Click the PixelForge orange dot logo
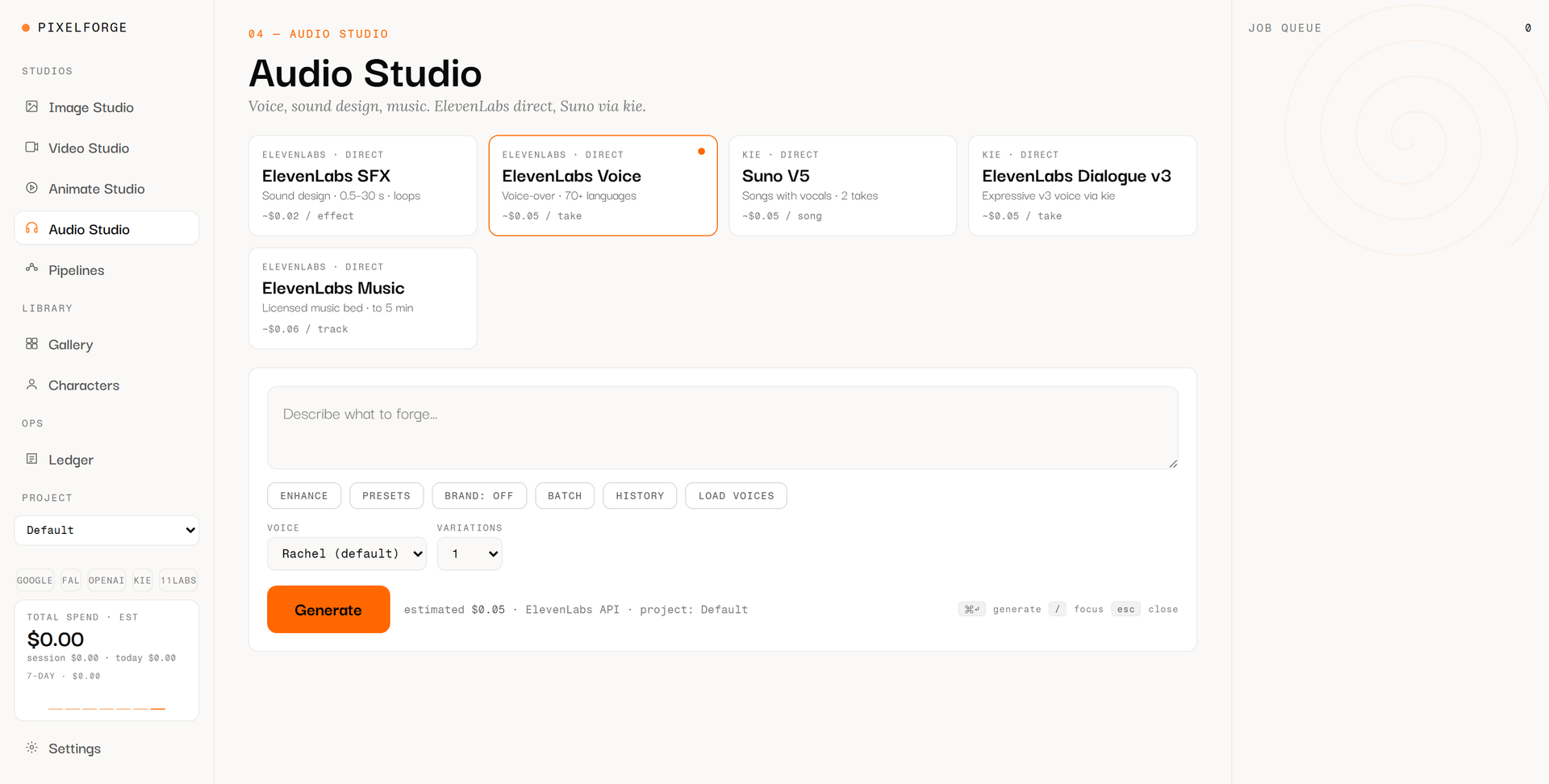This screenshot has width=1549, height=784. 26,27
